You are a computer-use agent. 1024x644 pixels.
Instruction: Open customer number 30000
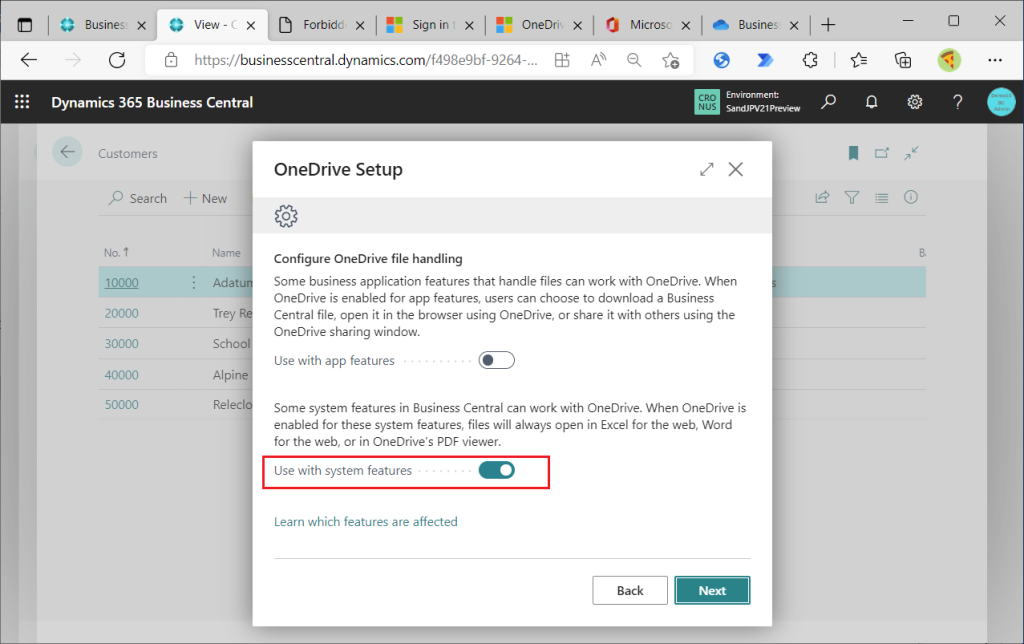tap(121, 344)
